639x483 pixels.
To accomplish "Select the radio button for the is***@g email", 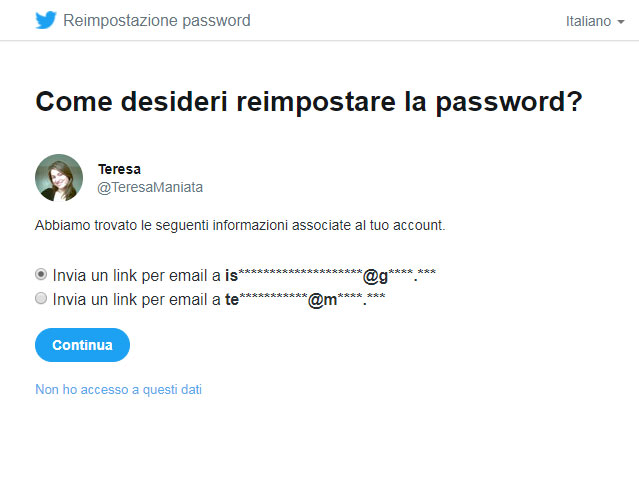I will tap(41, 274).
